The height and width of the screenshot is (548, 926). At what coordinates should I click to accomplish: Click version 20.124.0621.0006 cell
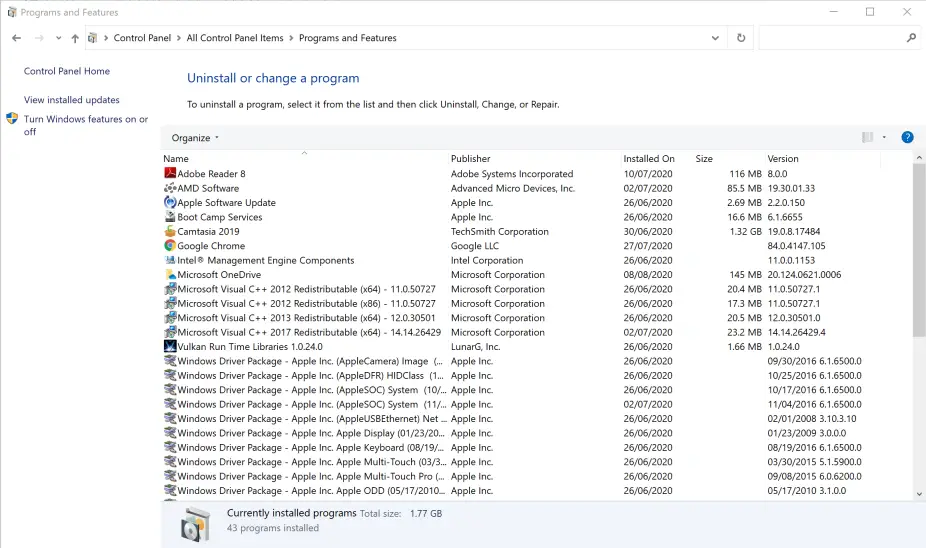[804, 275]
